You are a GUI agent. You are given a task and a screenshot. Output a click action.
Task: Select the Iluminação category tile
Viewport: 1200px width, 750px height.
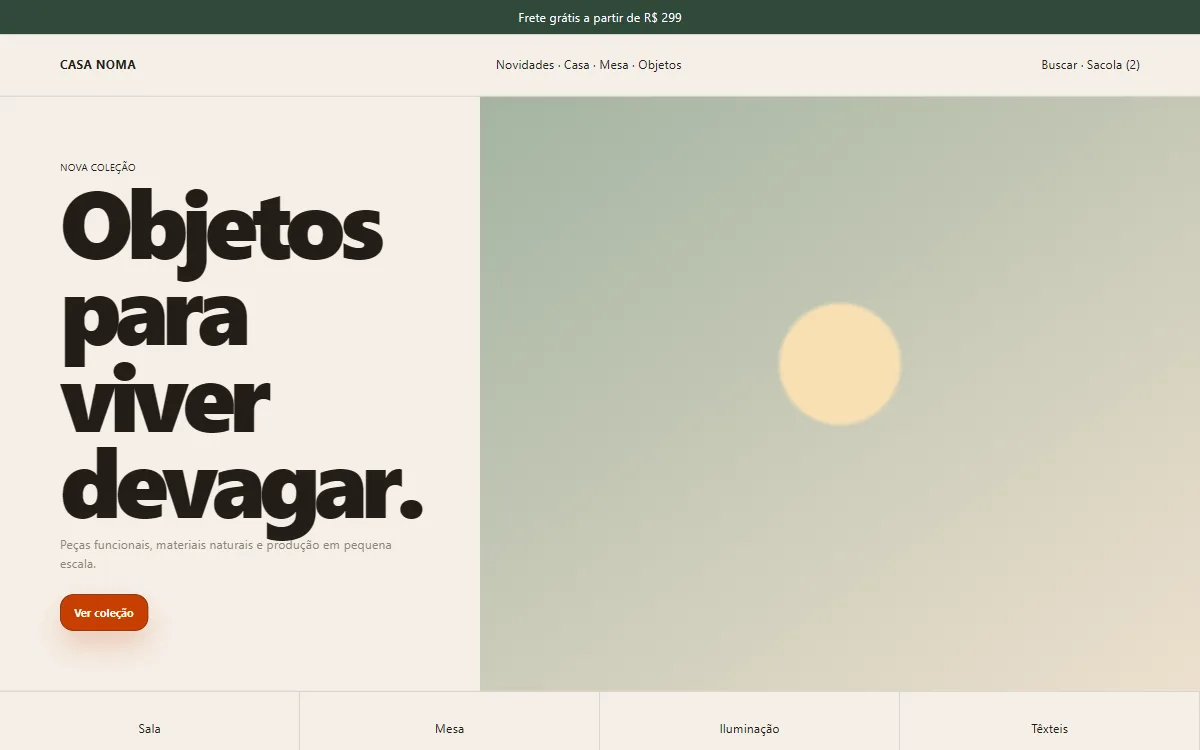click(750, 721)
